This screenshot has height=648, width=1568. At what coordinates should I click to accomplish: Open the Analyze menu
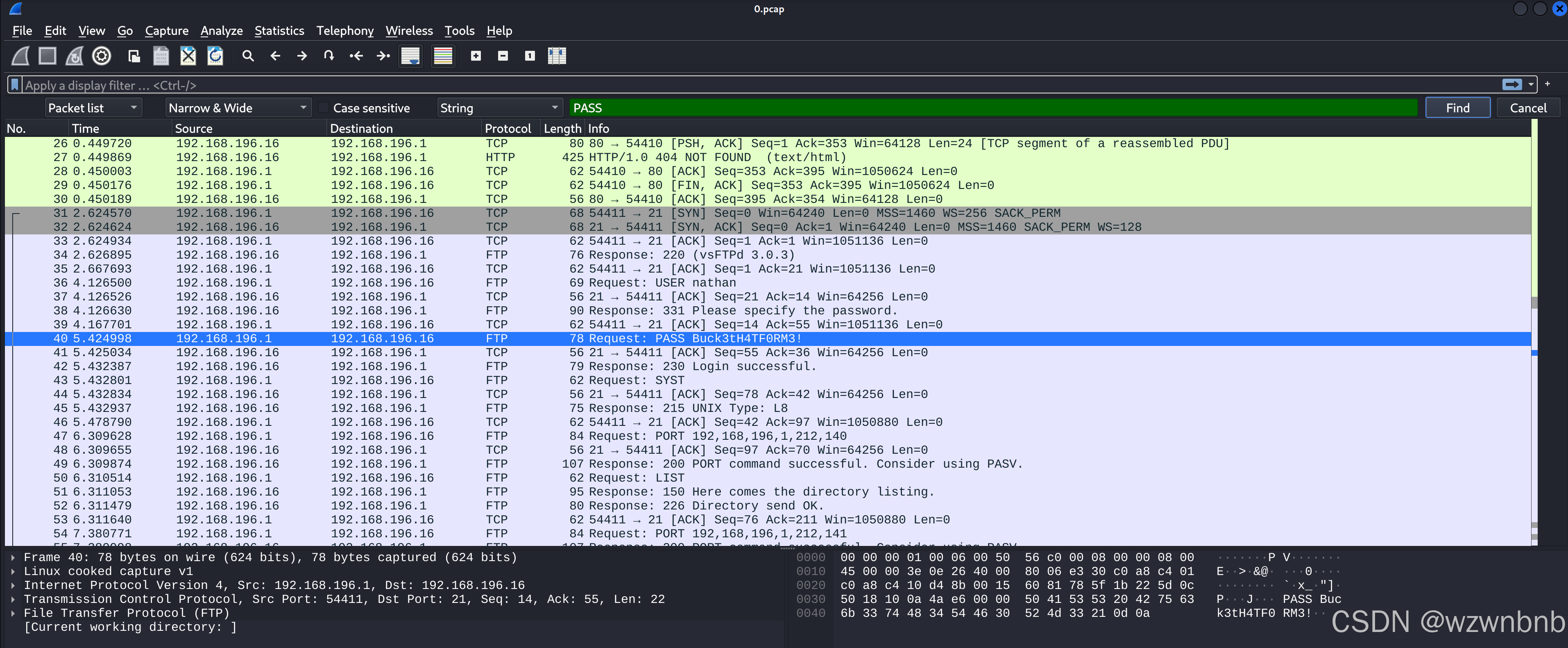click(x=221, y=30)
